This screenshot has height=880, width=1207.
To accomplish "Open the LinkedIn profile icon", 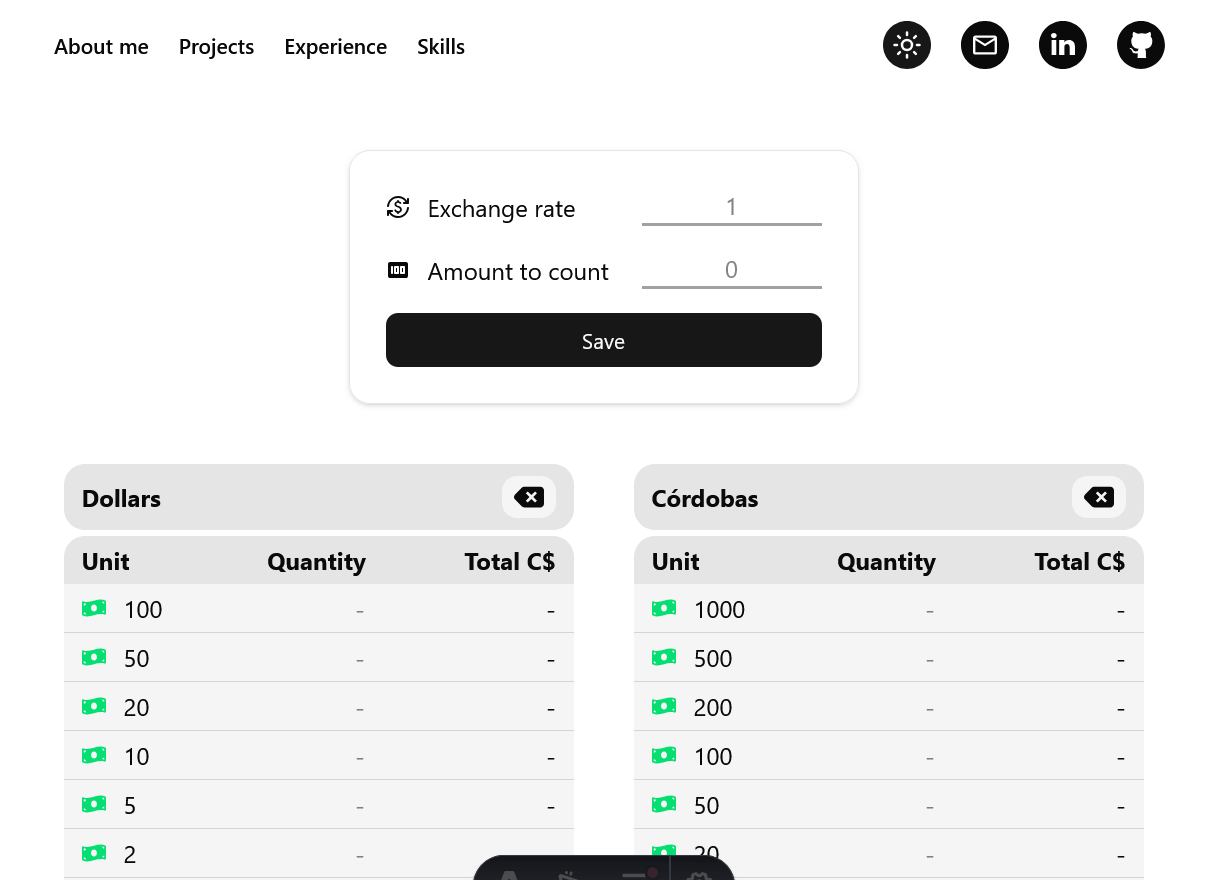I will pyautogui.click(x=1062, y=46).
